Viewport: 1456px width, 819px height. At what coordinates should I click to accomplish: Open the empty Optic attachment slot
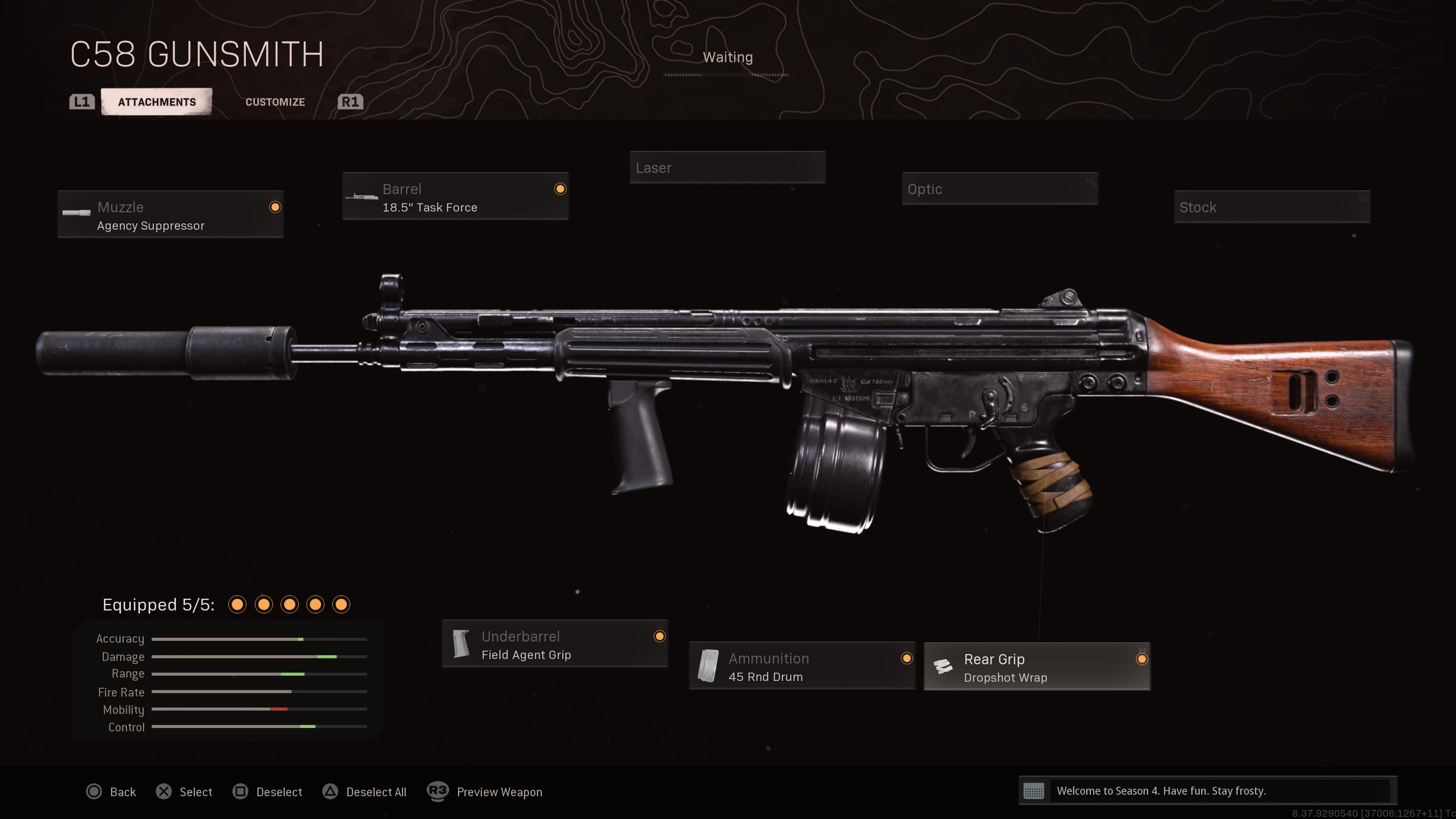(x=1000, y=189)
